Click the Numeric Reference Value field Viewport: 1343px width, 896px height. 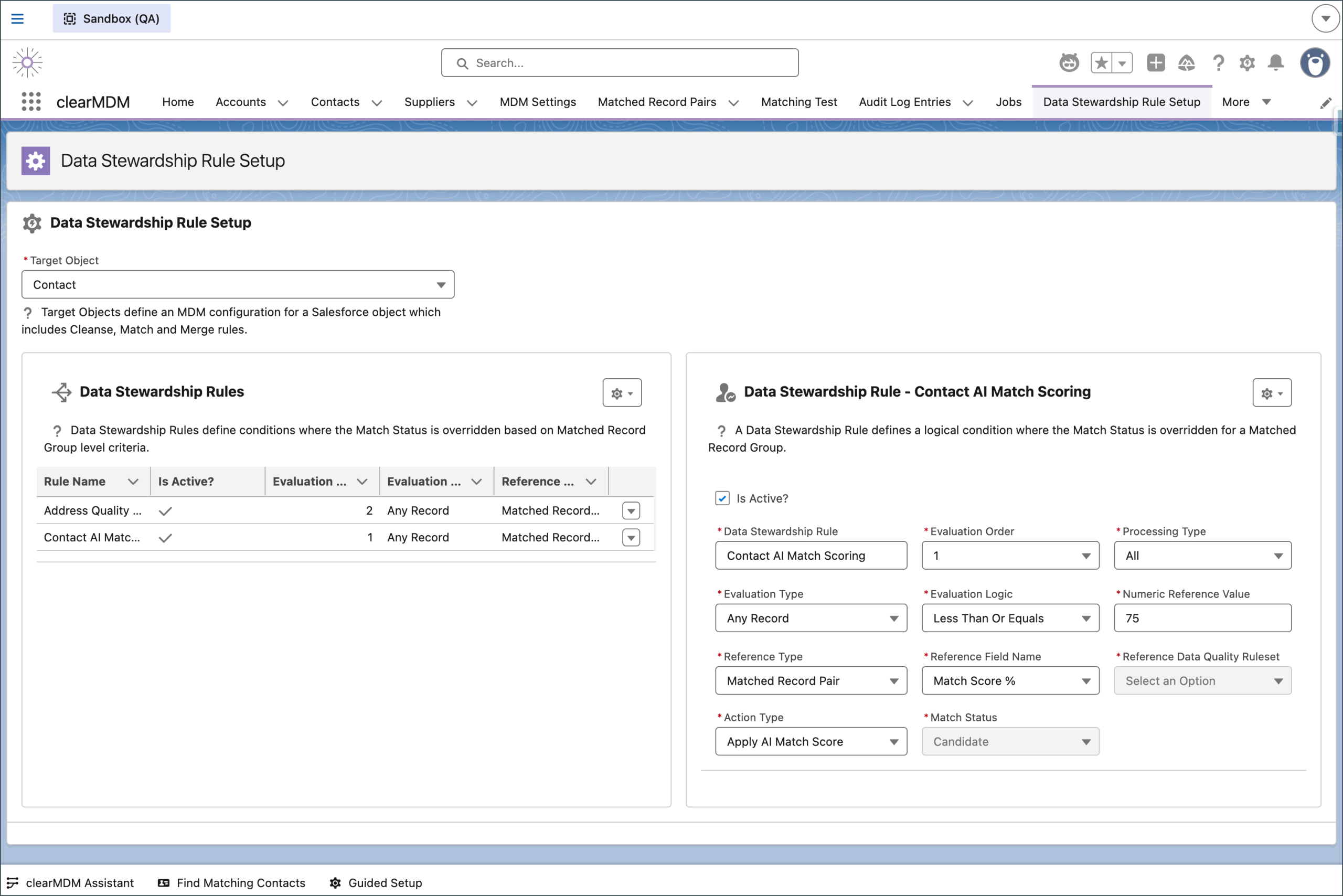pos(1202,618)
